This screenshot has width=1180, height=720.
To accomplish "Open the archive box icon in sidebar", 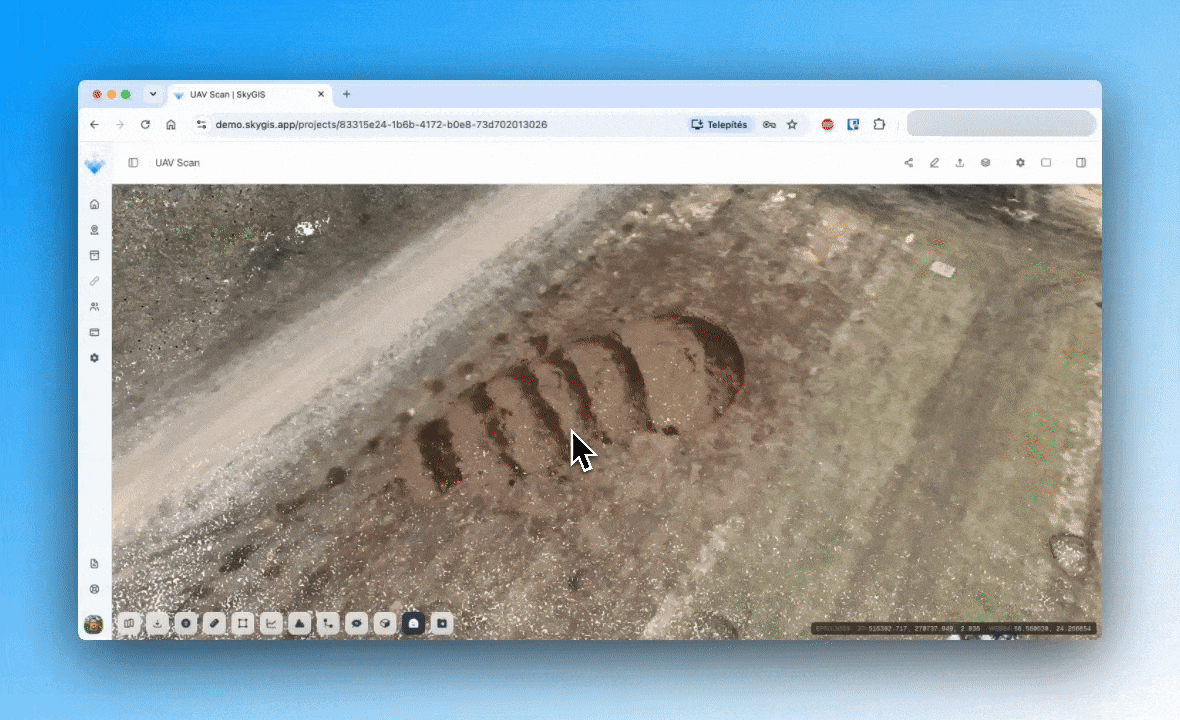I will tap(94, 255).
